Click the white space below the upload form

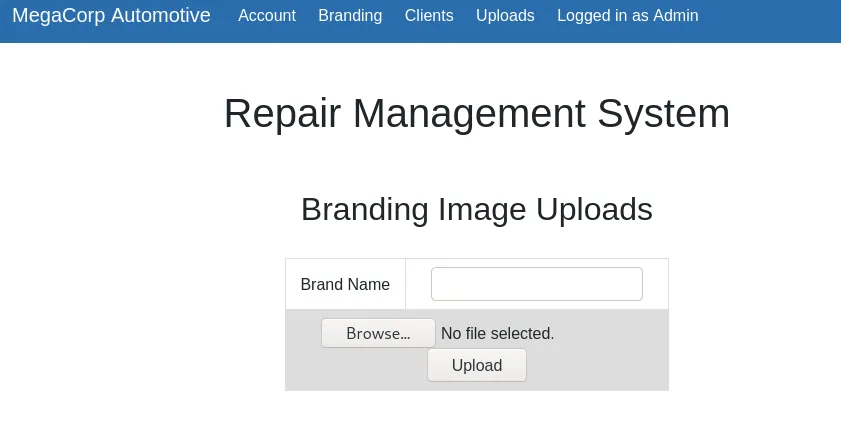click(x=476, y=412)
